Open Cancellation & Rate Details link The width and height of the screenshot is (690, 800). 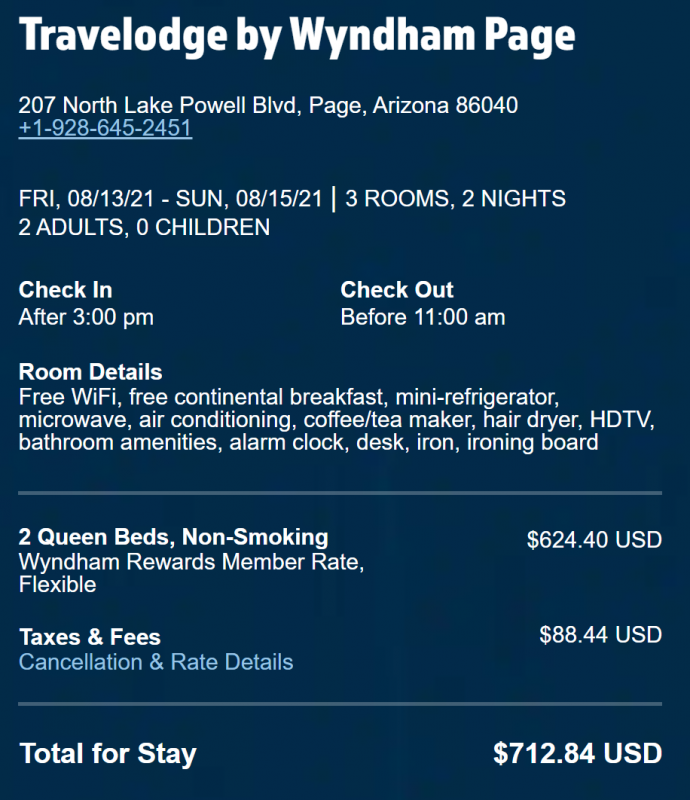coord(156,662)
